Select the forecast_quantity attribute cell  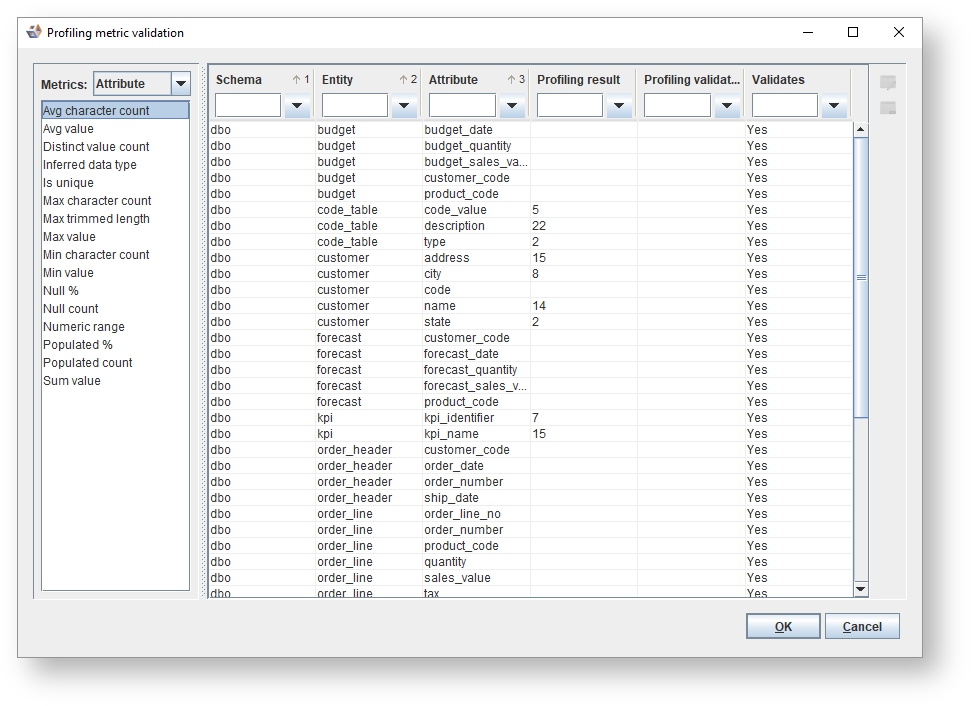(x=476, y=370)
